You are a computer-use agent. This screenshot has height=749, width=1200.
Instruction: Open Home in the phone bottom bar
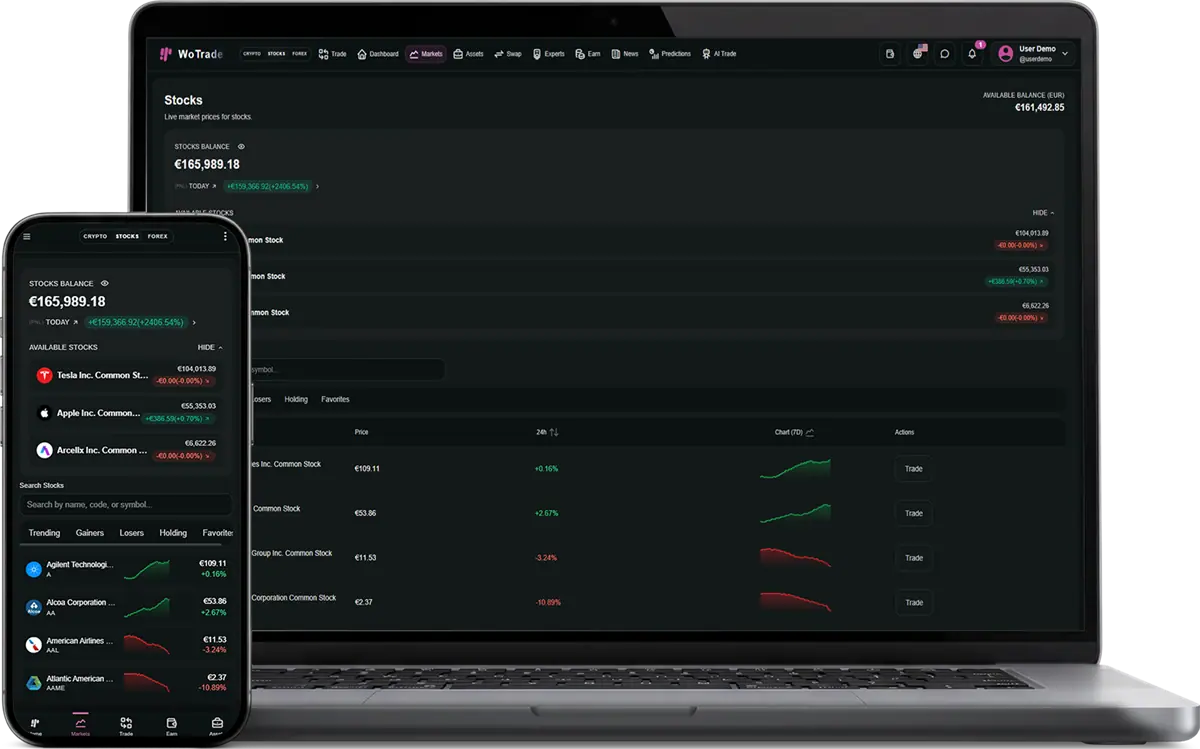click(x=35, y=726)
